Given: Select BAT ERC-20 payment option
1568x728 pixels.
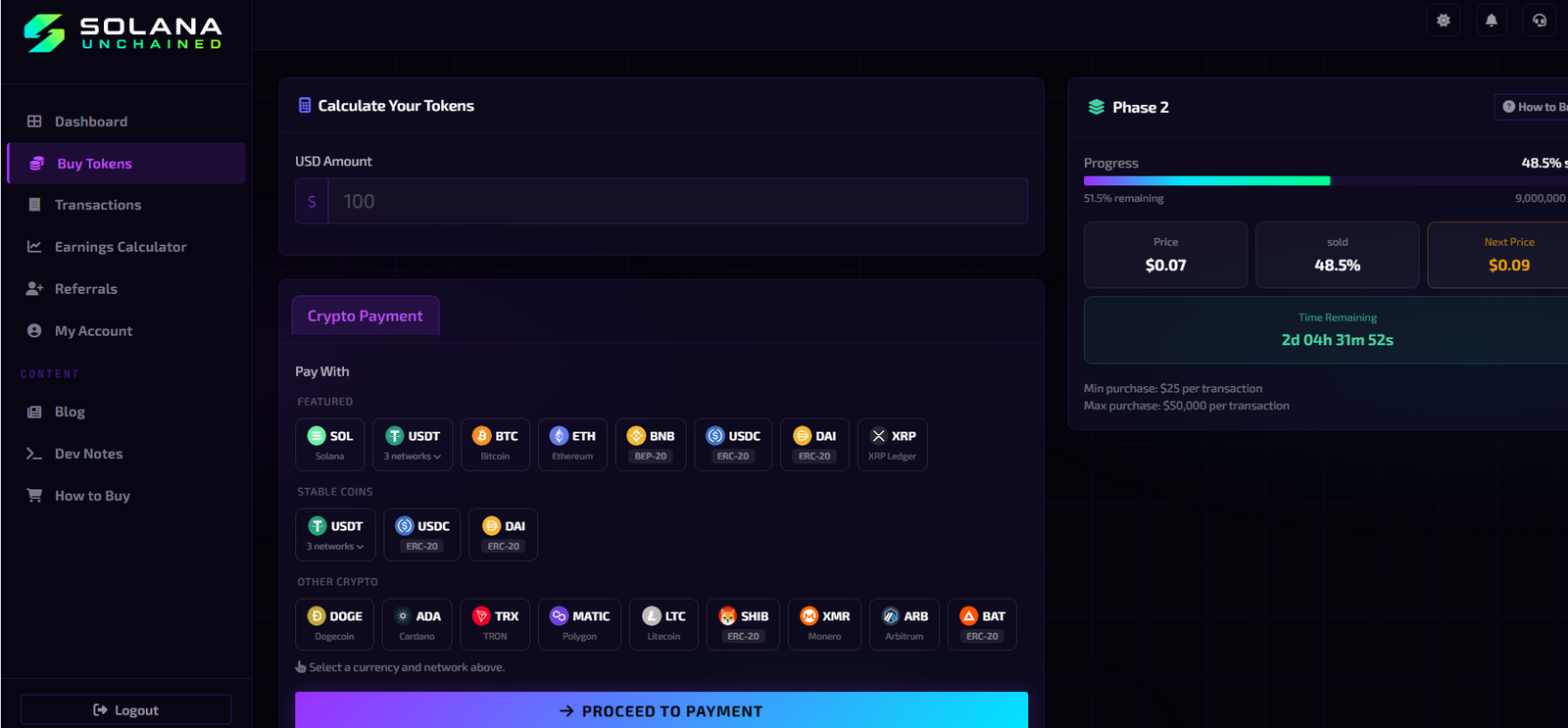Looking at the screenshot, I should coord(982,625).
